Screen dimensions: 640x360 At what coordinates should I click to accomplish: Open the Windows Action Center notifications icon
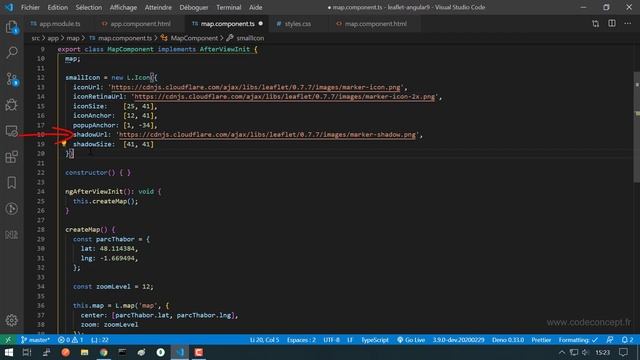(623, 352)
